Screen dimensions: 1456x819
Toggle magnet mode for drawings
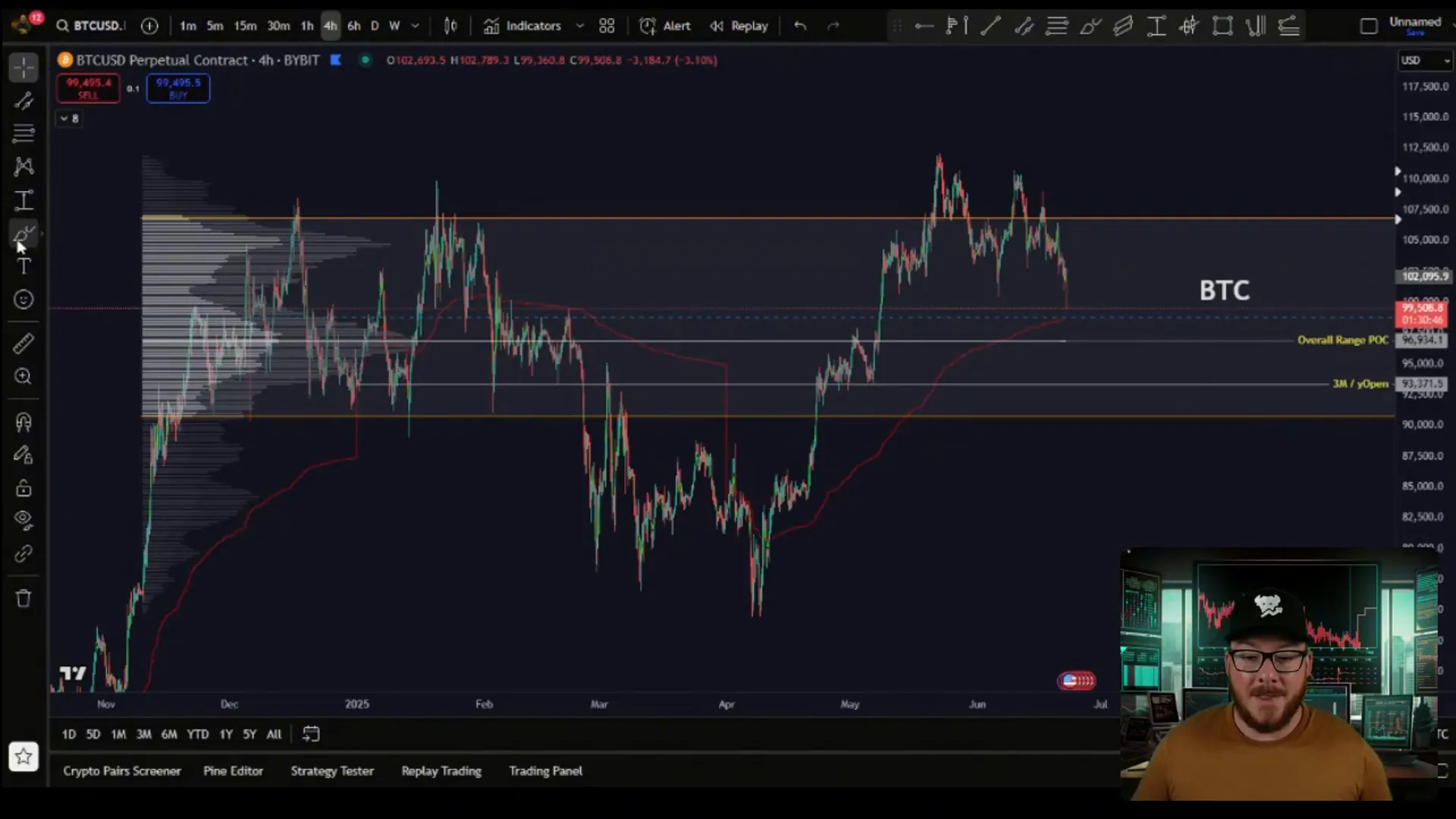pos(24,422)
